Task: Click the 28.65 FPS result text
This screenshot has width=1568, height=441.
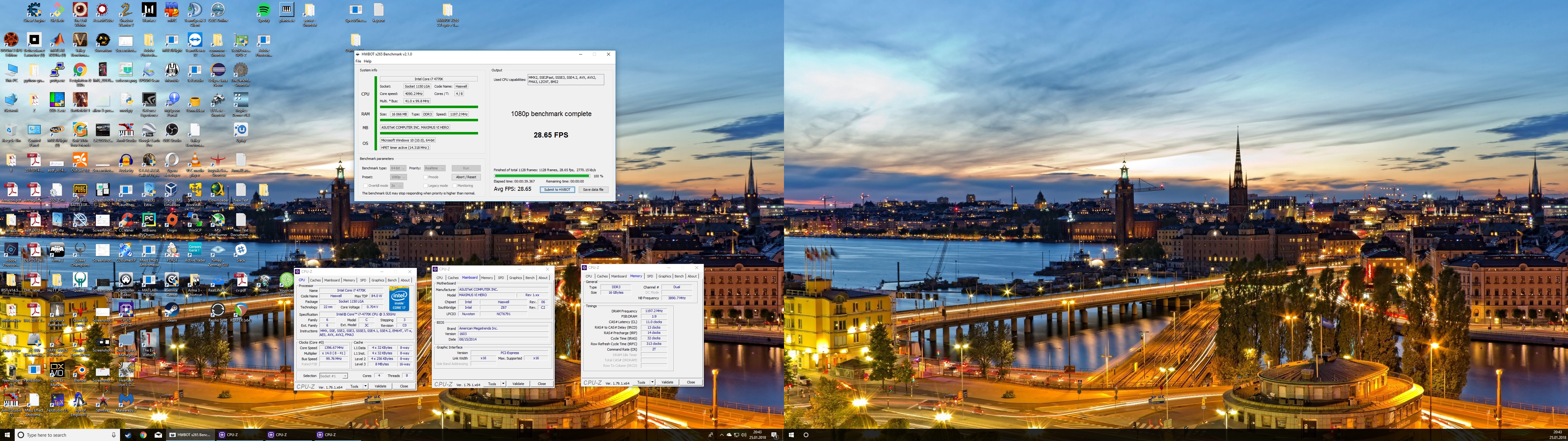Action: pyautogui.click(x=551, y=135)
